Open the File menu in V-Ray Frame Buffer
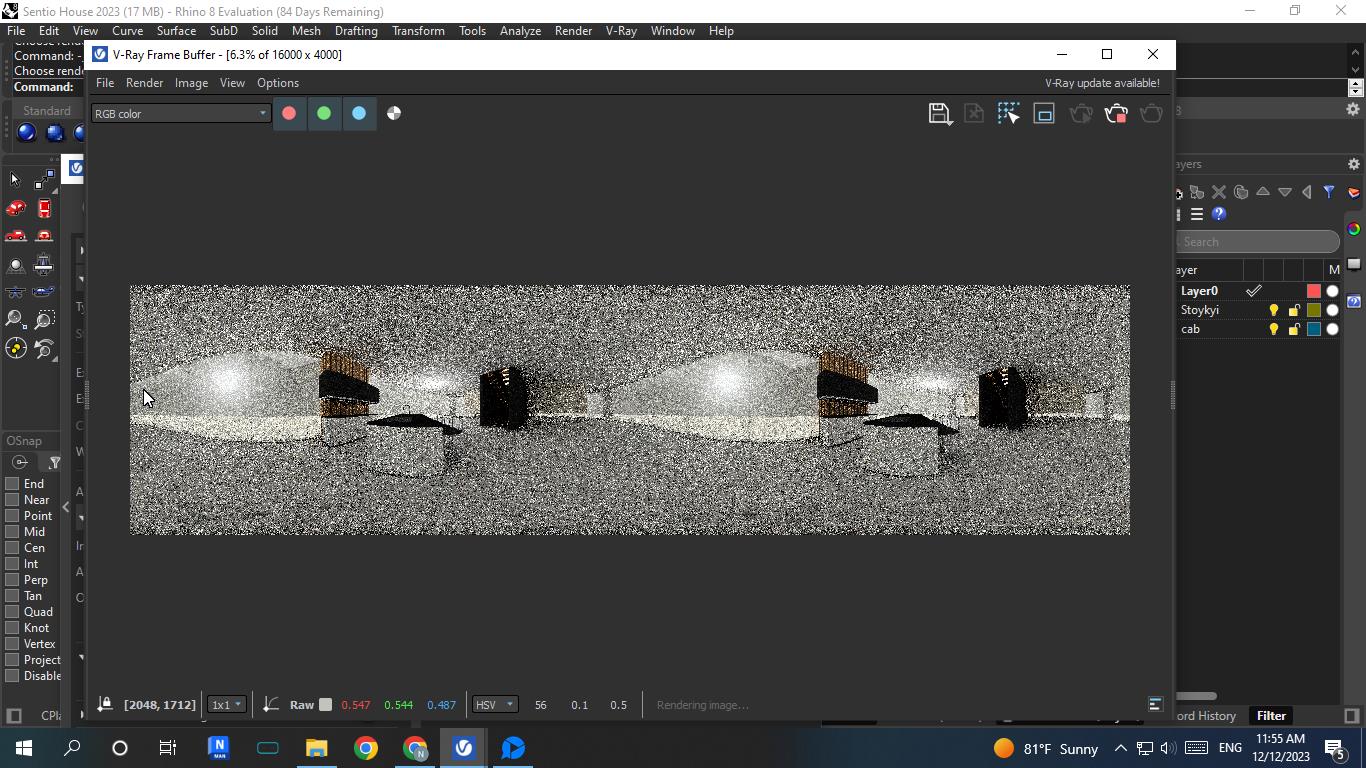This screenshot has width=1366, height=768. pyautogui.click(x=104, y=83)
